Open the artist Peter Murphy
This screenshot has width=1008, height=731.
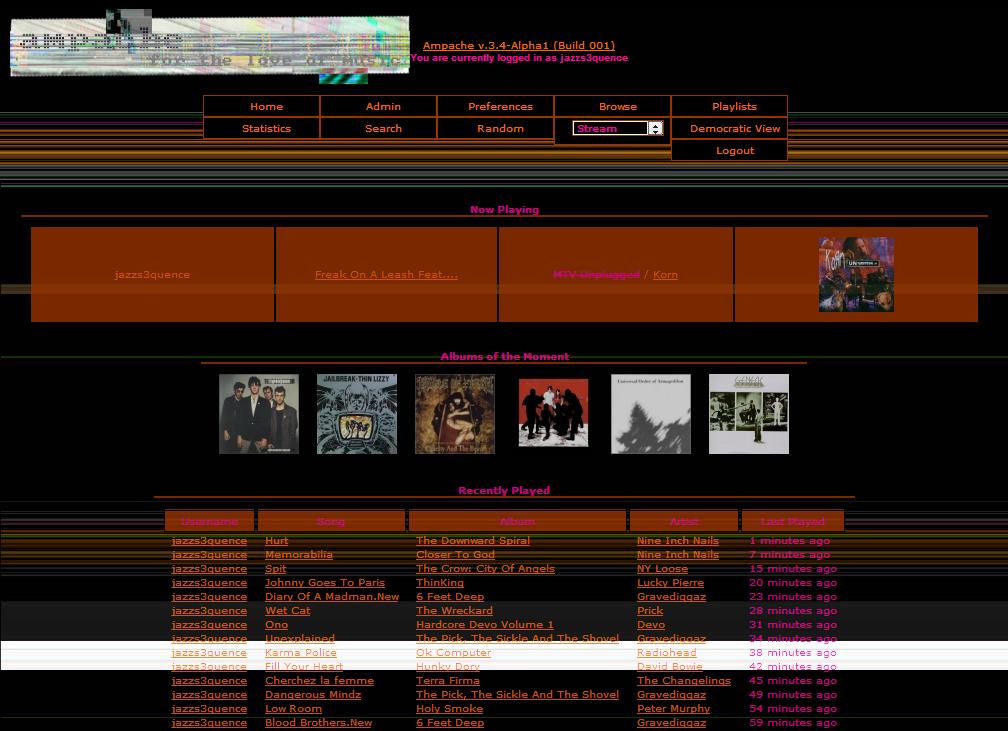point(673,710)
